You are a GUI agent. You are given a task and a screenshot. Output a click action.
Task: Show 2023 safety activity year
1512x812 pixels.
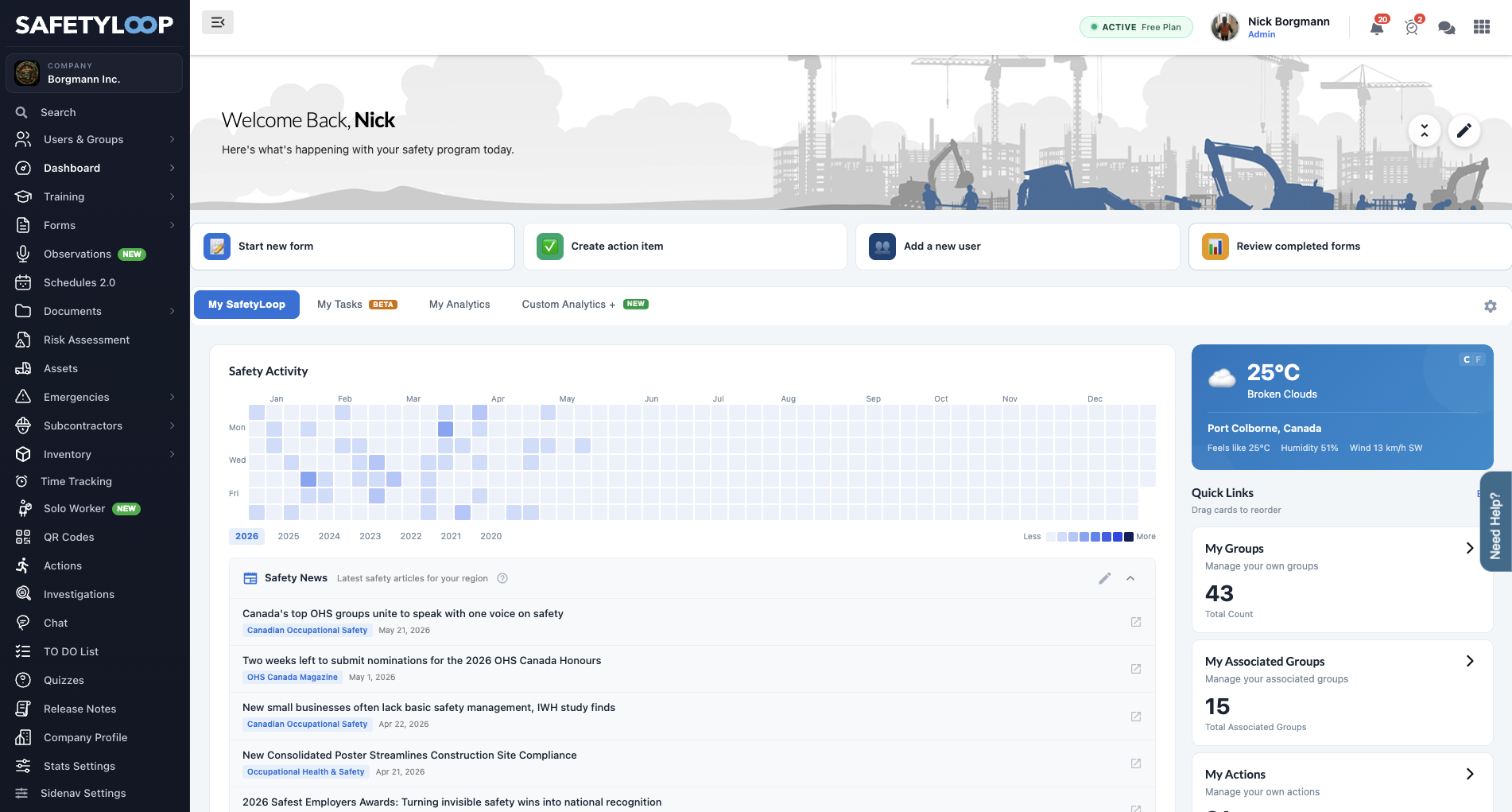(x=370, y=536)
